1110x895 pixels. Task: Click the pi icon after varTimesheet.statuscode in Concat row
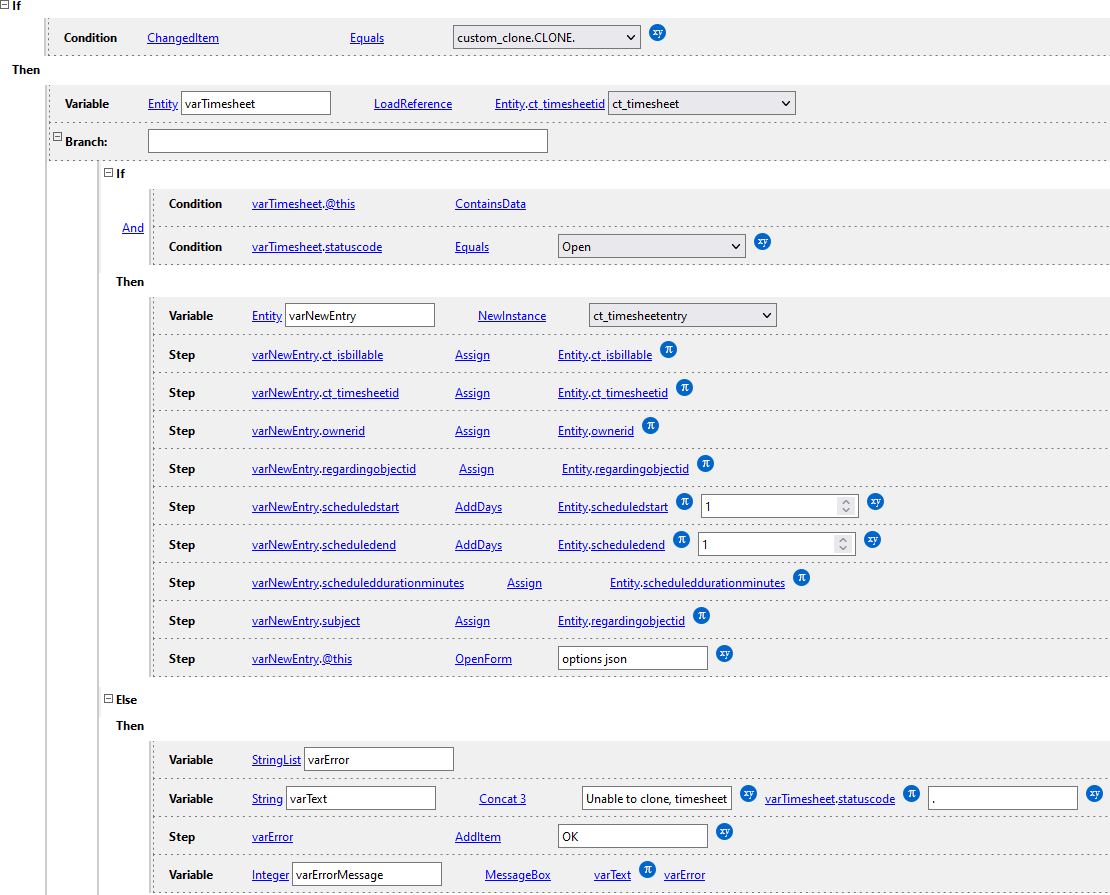click(x=911, y=794)
